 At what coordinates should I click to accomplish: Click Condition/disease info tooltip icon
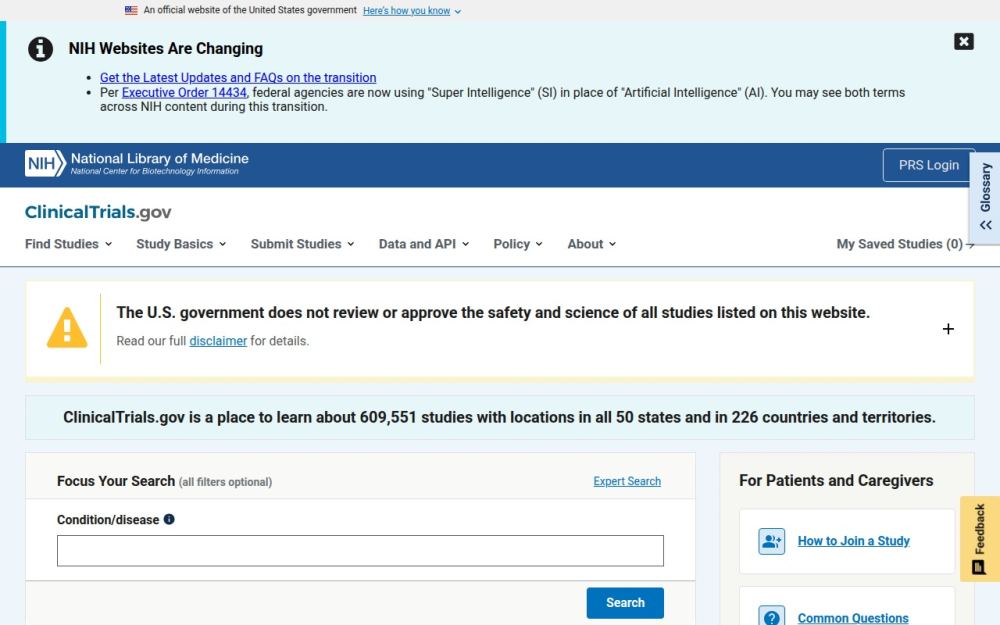pyautogui.click(x=169, y=519)
